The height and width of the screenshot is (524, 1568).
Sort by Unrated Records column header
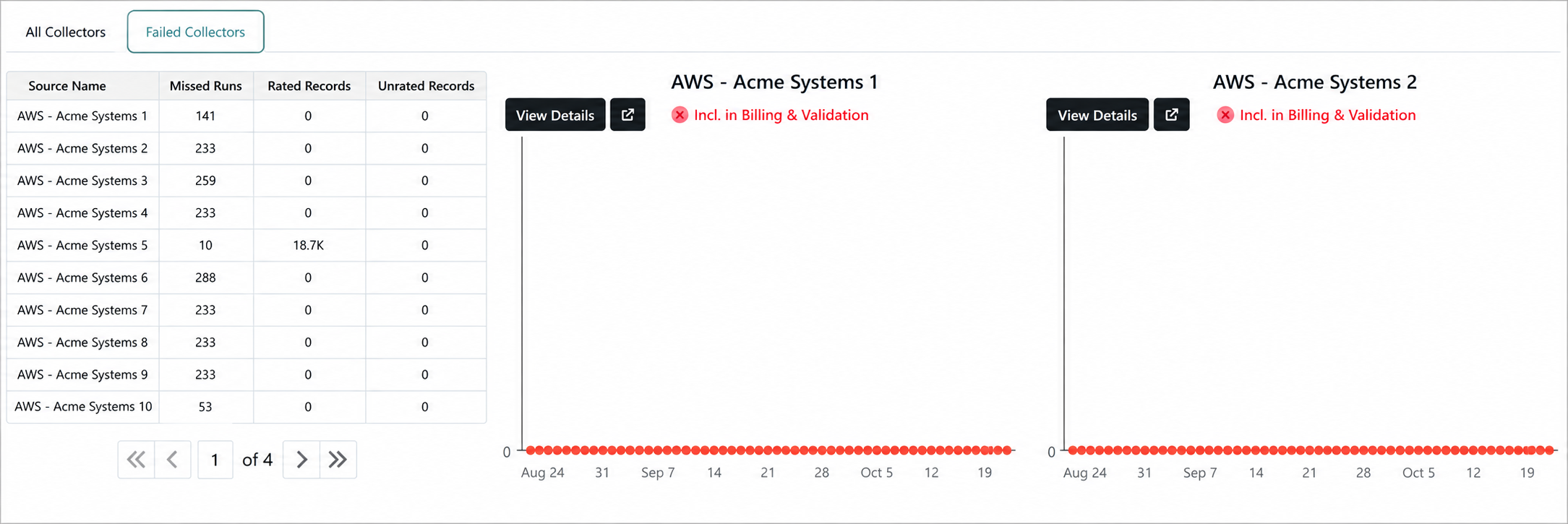(x=426, y=86)
